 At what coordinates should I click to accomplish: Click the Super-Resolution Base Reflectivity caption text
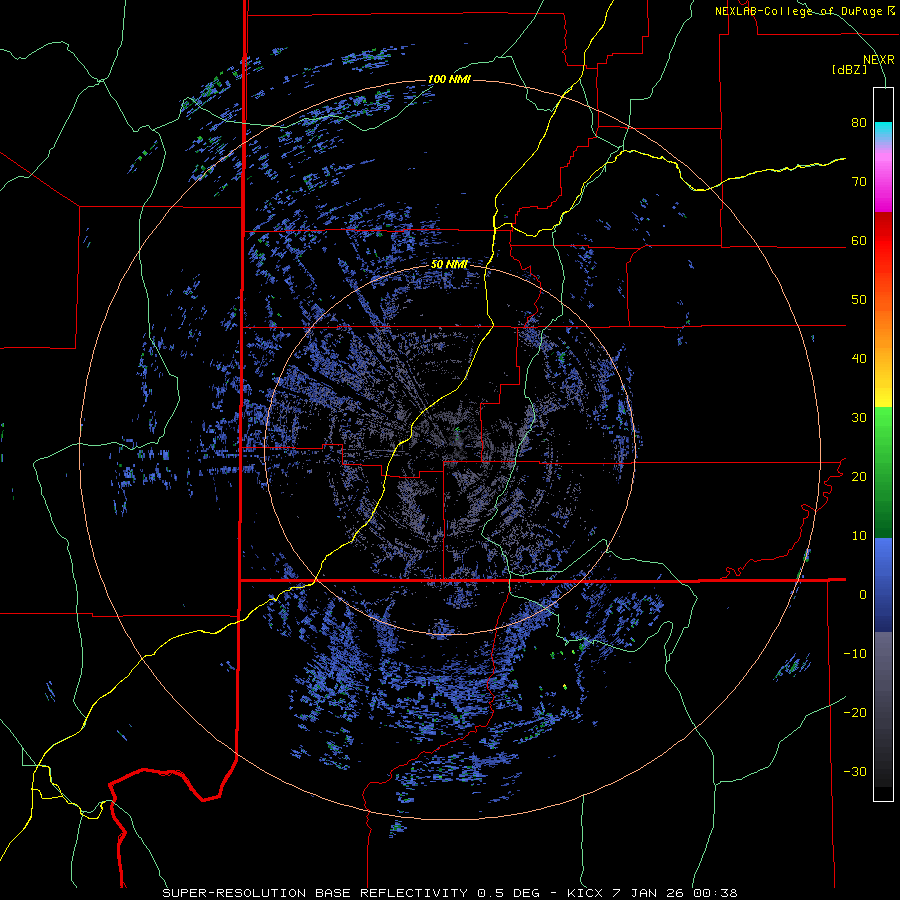tap(351, 893)
